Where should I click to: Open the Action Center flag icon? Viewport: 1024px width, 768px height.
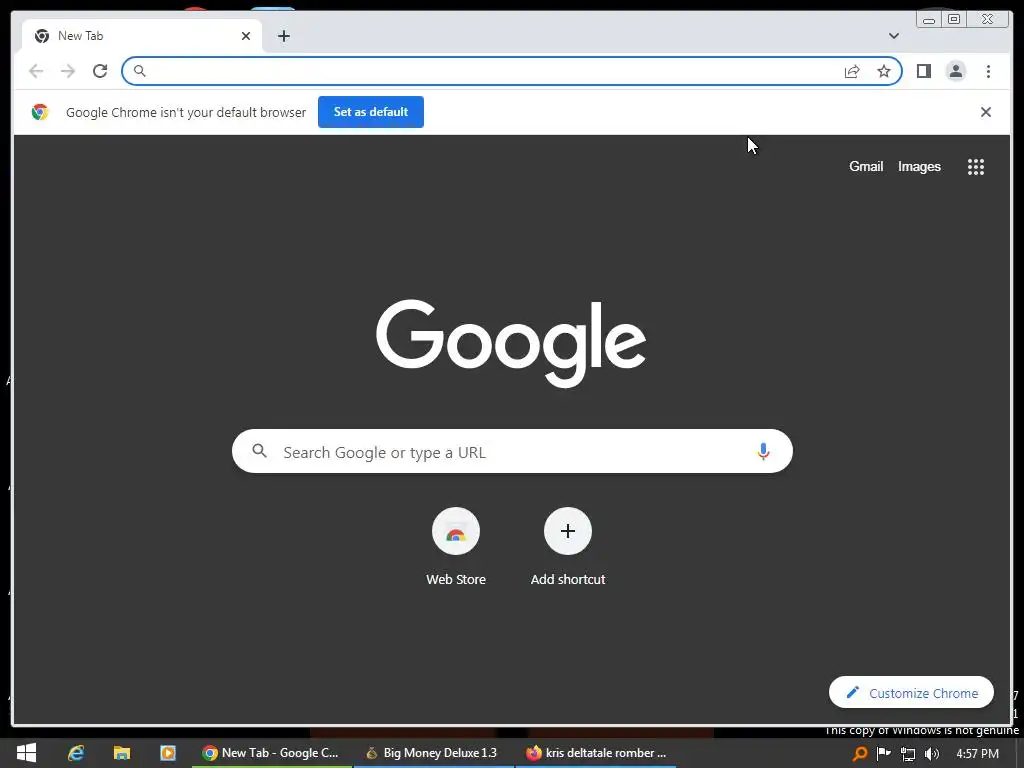884,754
